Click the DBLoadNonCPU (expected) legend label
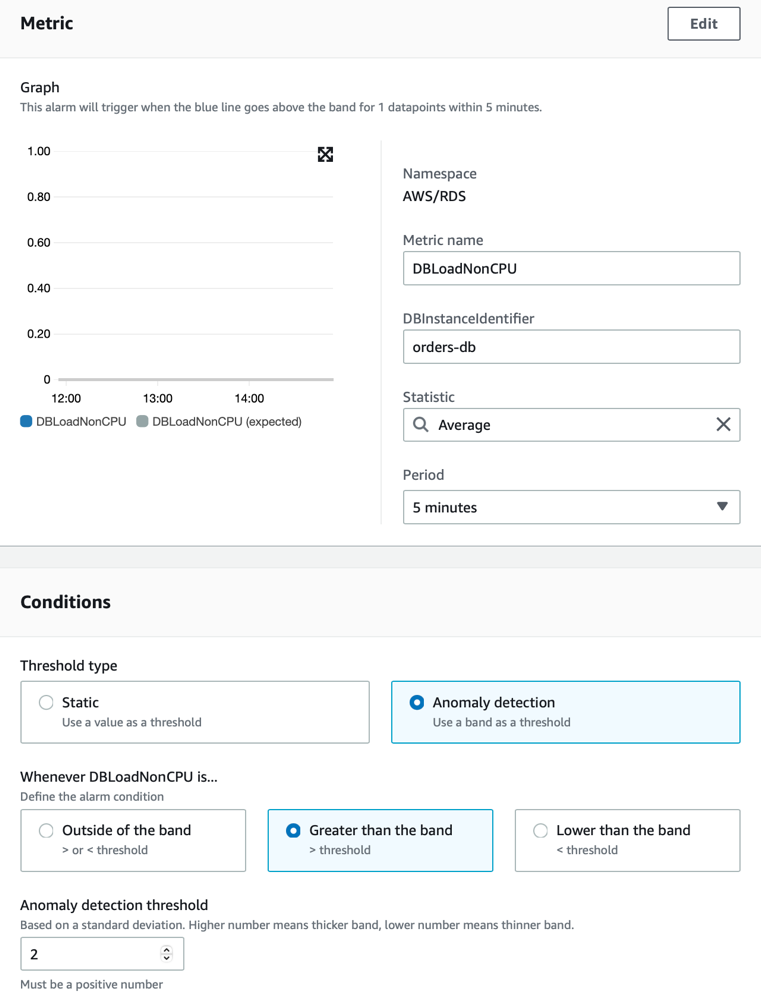 pyautogui.click(x=227, y=422)
